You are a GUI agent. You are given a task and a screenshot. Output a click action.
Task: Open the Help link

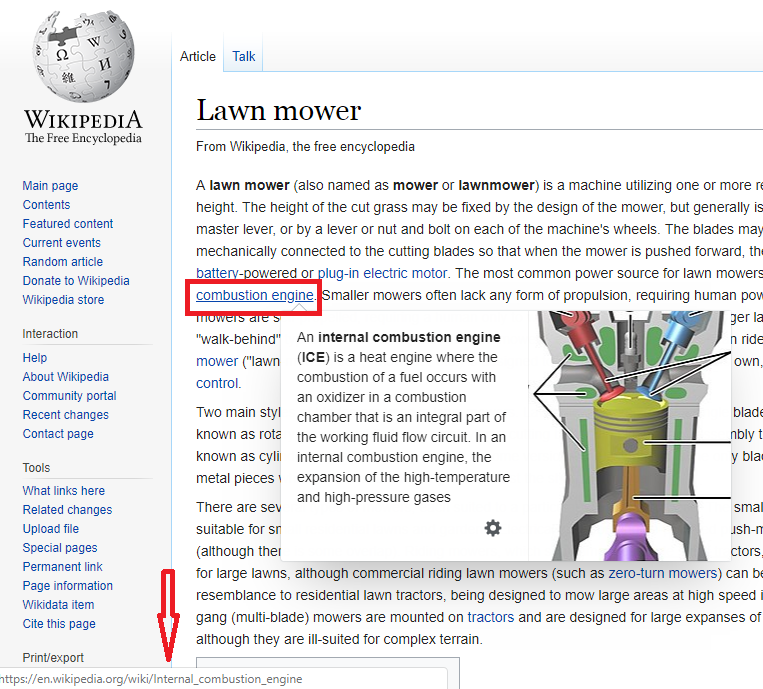pyautogui.click(x=35, y=358)
